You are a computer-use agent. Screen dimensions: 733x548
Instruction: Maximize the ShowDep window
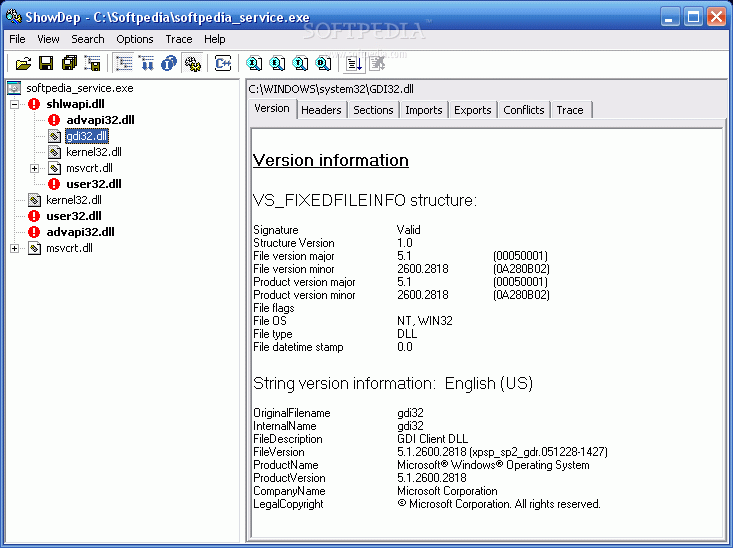693,17
